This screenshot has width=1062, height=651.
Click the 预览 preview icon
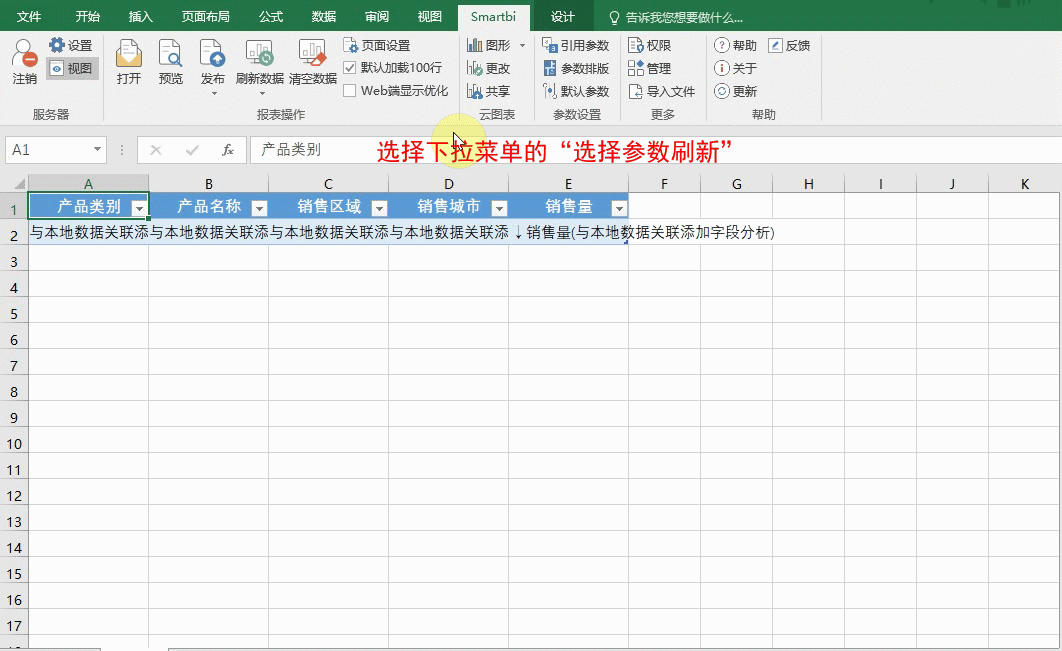[x=171, y=54]
